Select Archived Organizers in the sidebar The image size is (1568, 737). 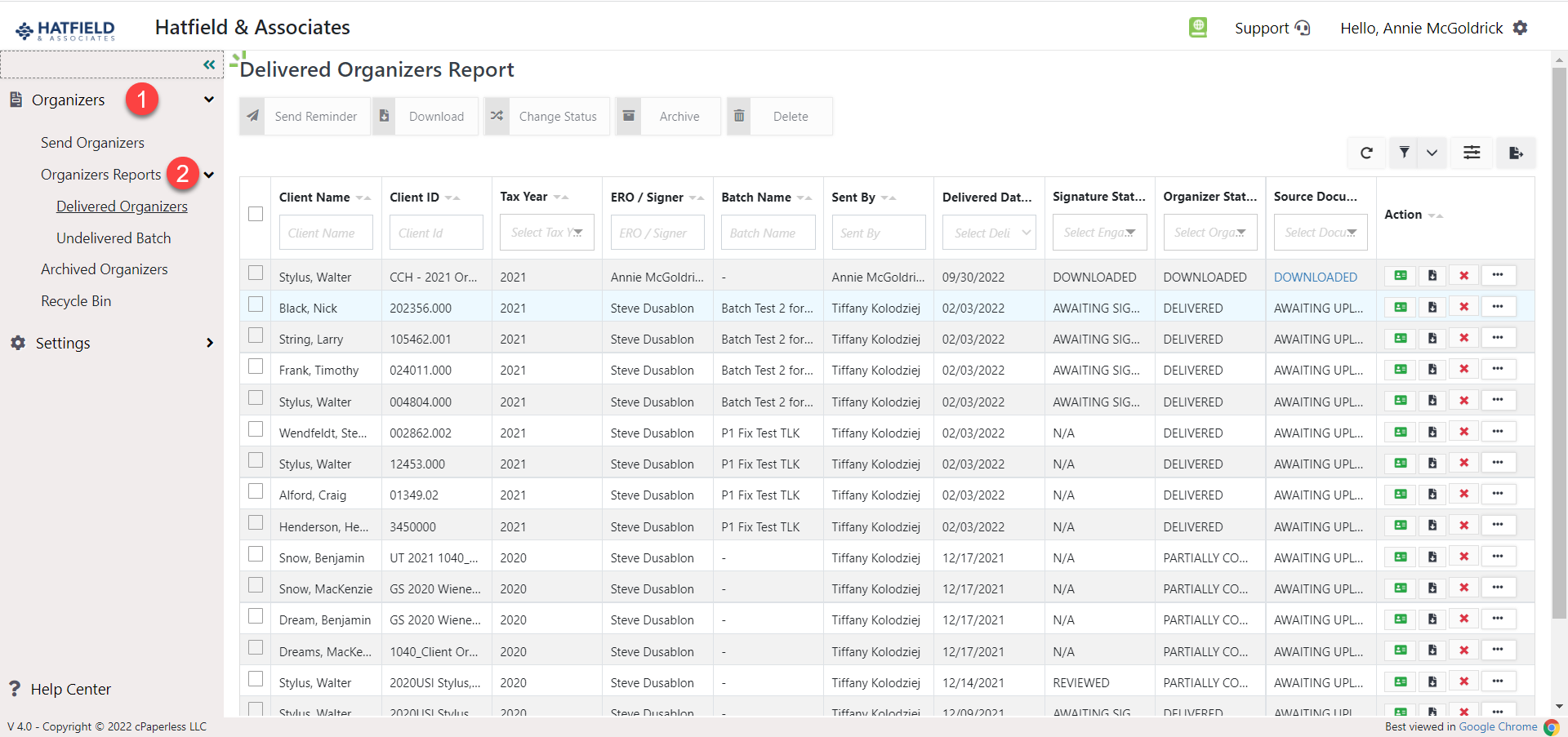104,269
